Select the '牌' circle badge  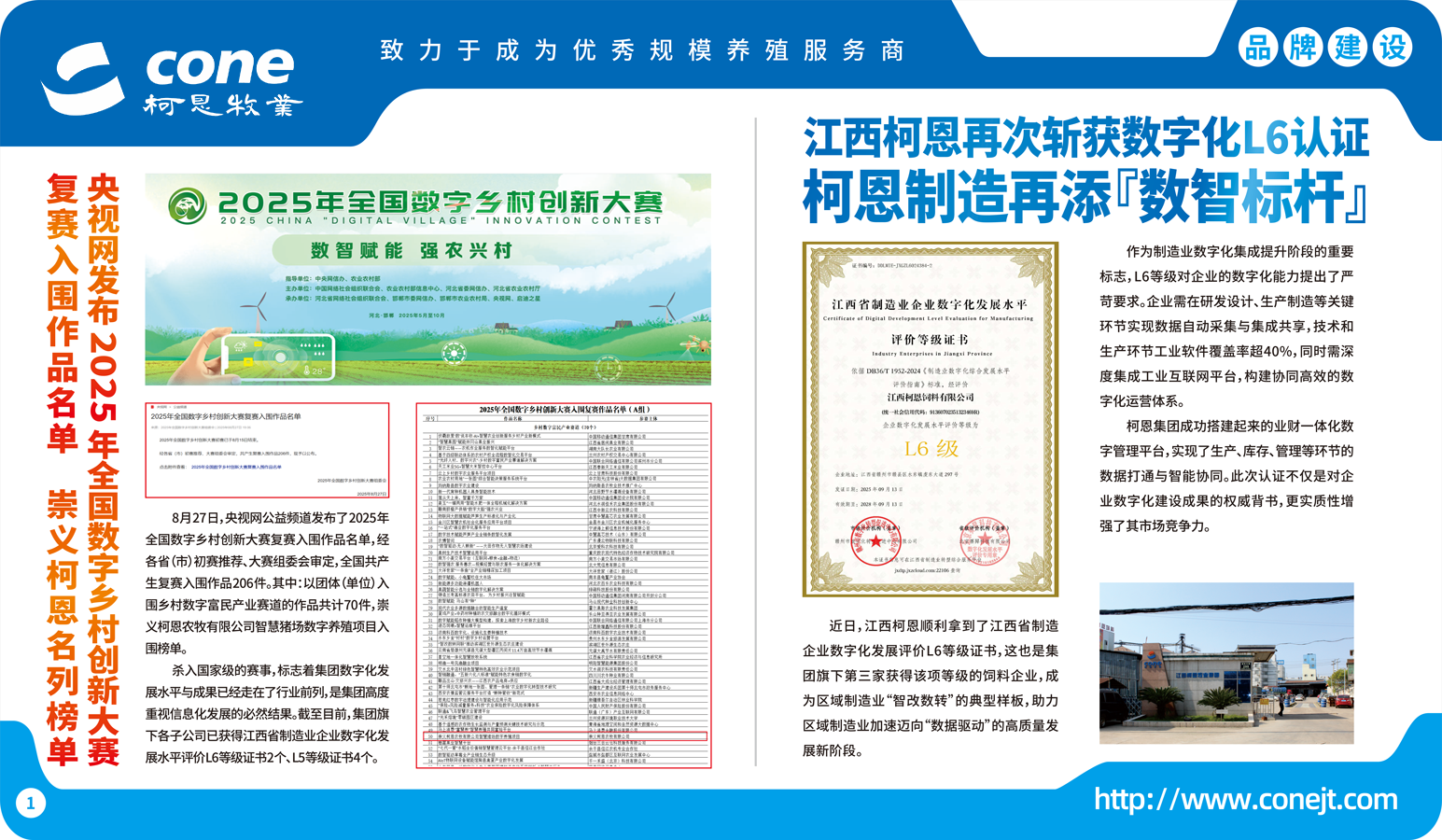click(x=1303, y=47)
